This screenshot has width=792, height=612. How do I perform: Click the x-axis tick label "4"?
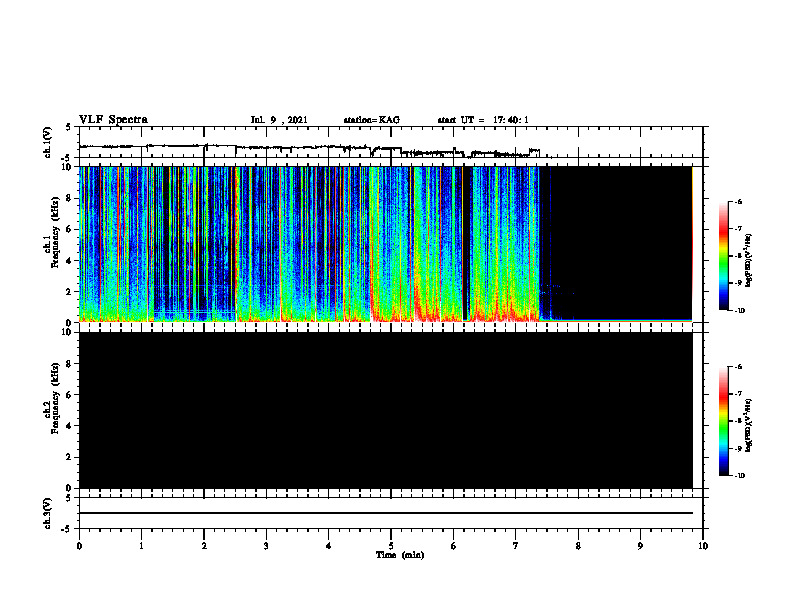point(329,546)
